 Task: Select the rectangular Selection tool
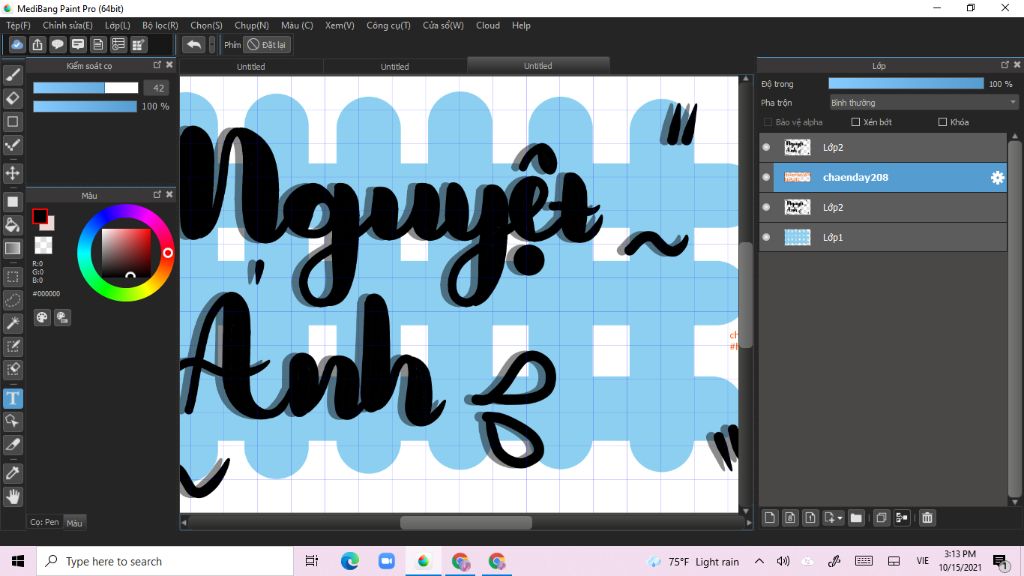[x=12, y=277]
